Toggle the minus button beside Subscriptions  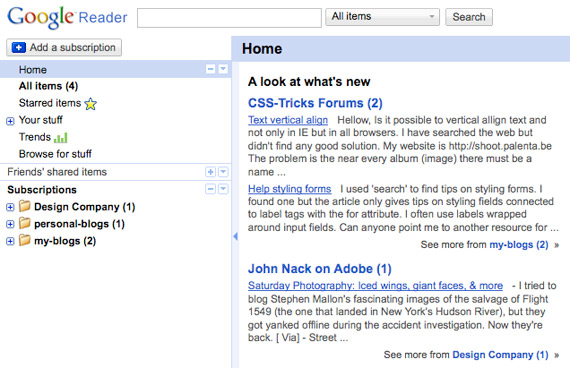[210, 189]
